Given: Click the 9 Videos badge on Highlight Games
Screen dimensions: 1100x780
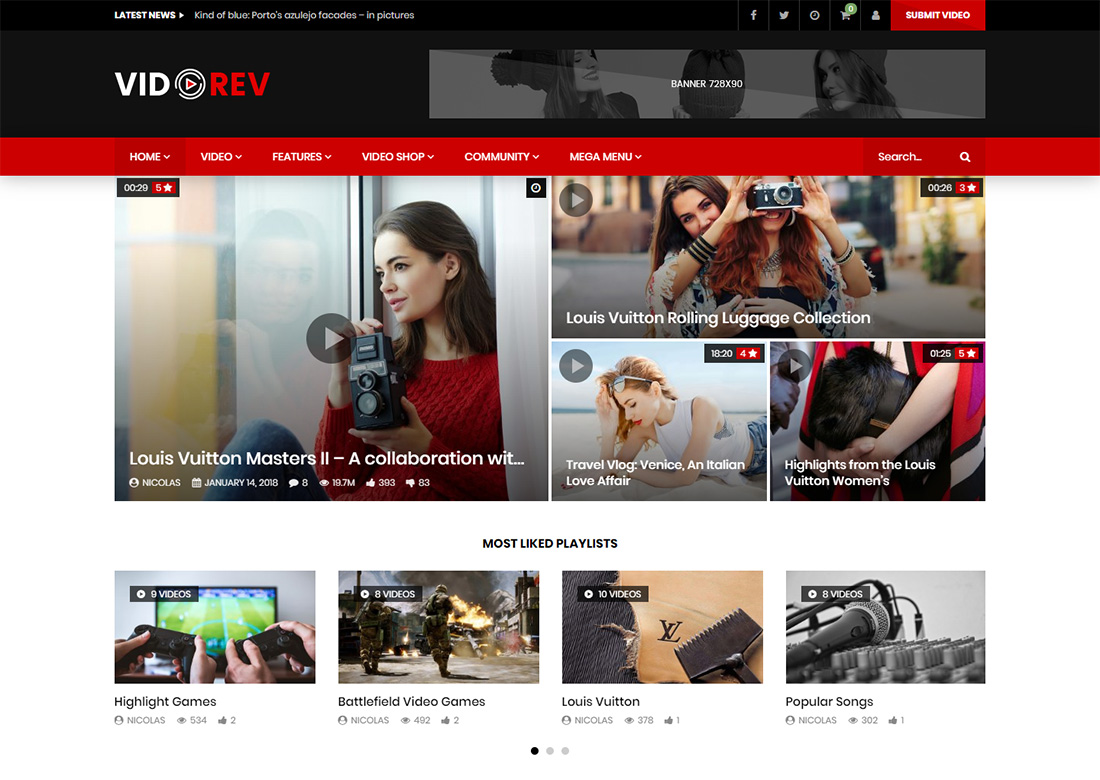Looking at the screenshot, I should coord(164,594).
